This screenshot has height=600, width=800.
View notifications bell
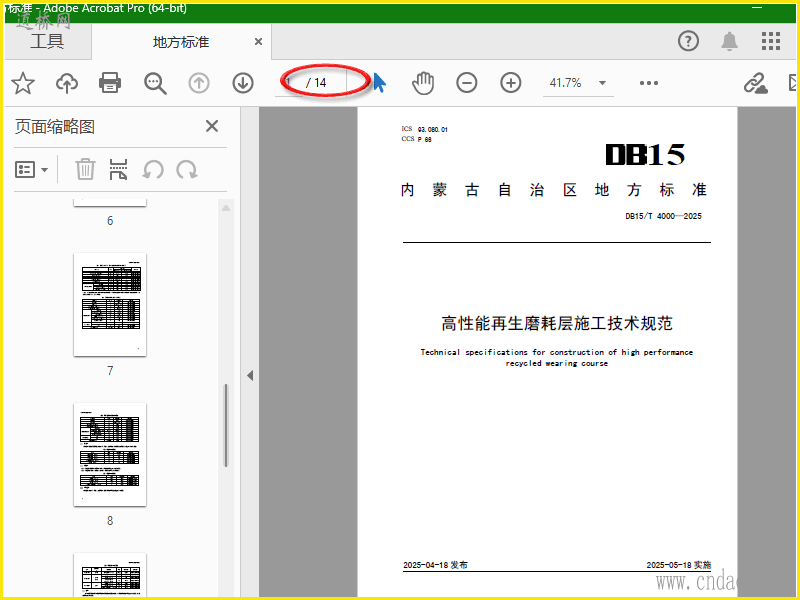coord(729,41)
